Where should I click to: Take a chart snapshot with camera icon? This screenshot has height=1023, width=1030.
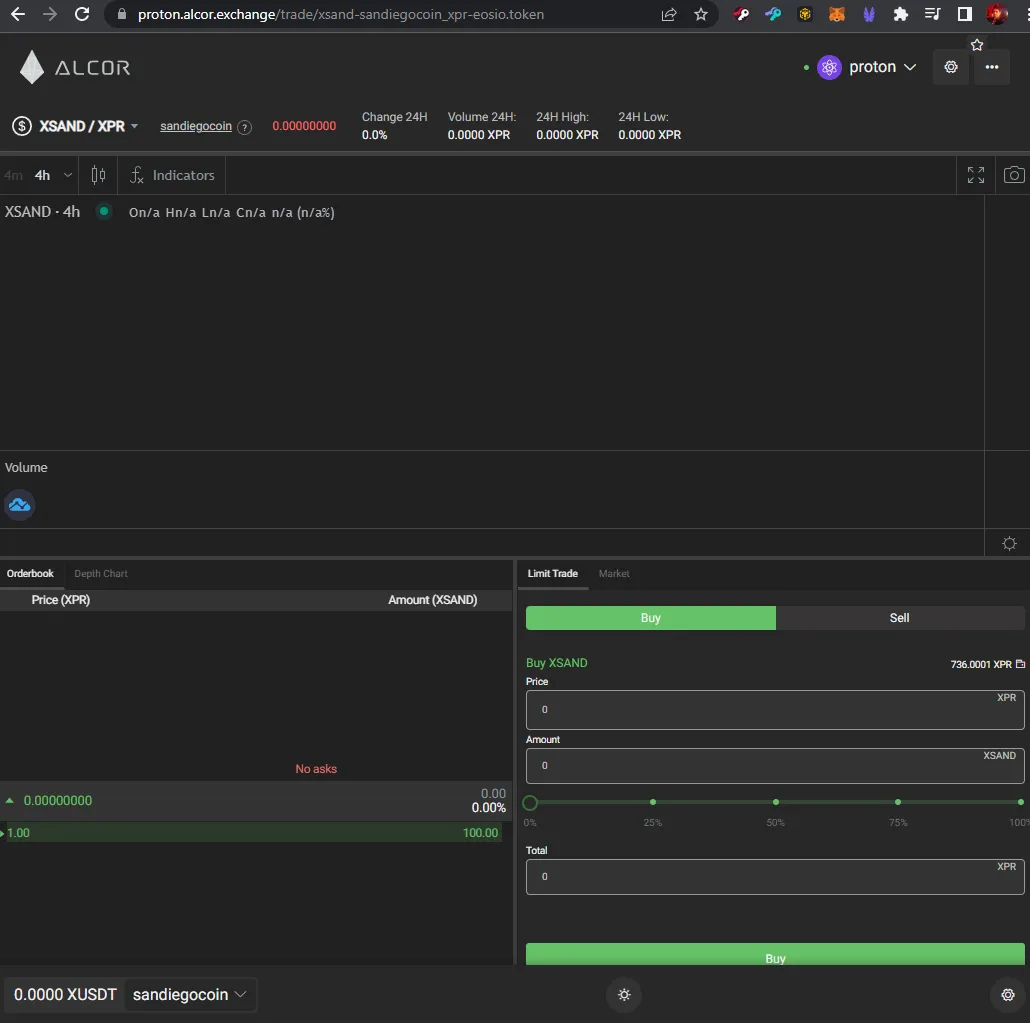click(1014, 175)
